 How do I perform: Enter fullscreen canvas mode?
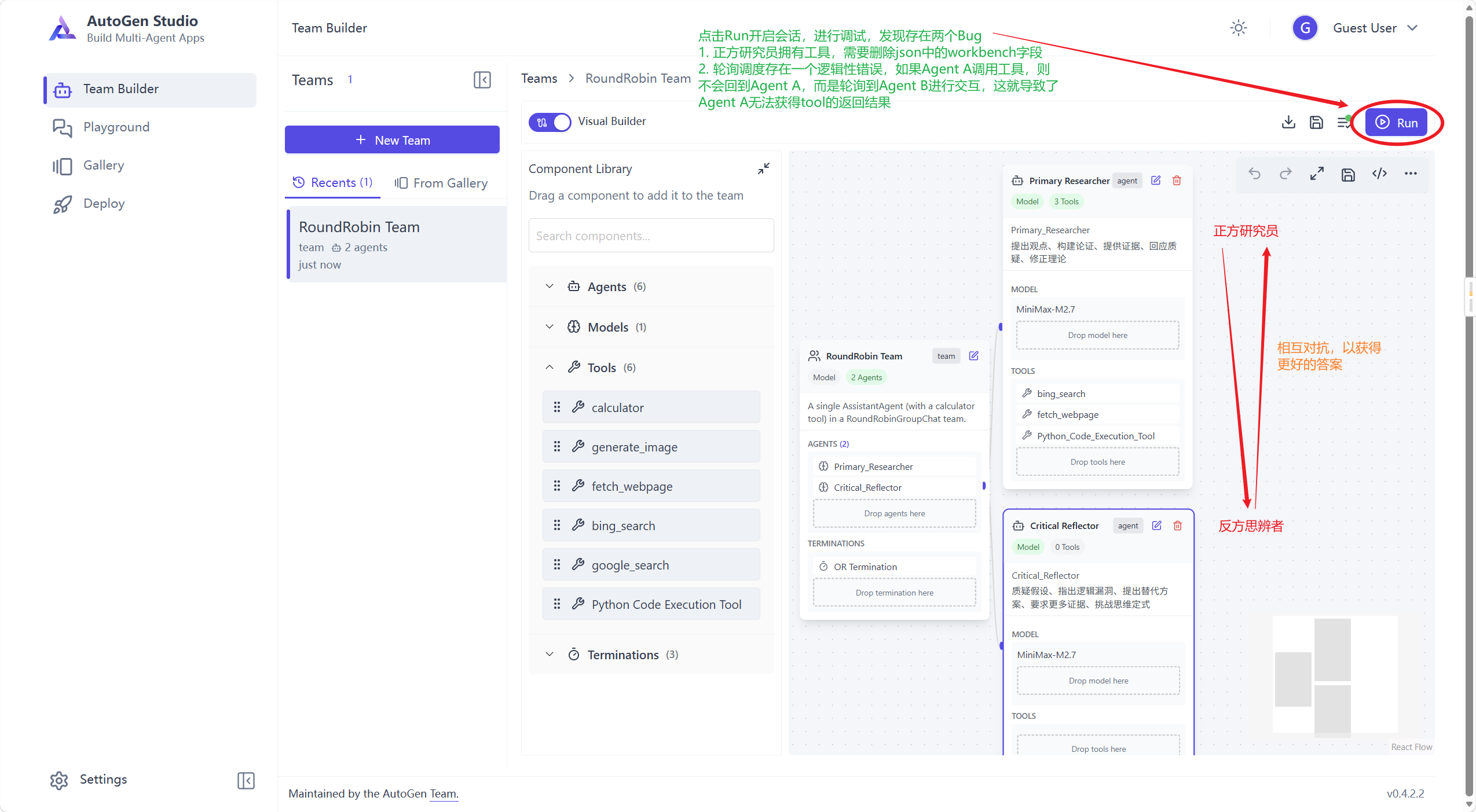coord(1317,174)
